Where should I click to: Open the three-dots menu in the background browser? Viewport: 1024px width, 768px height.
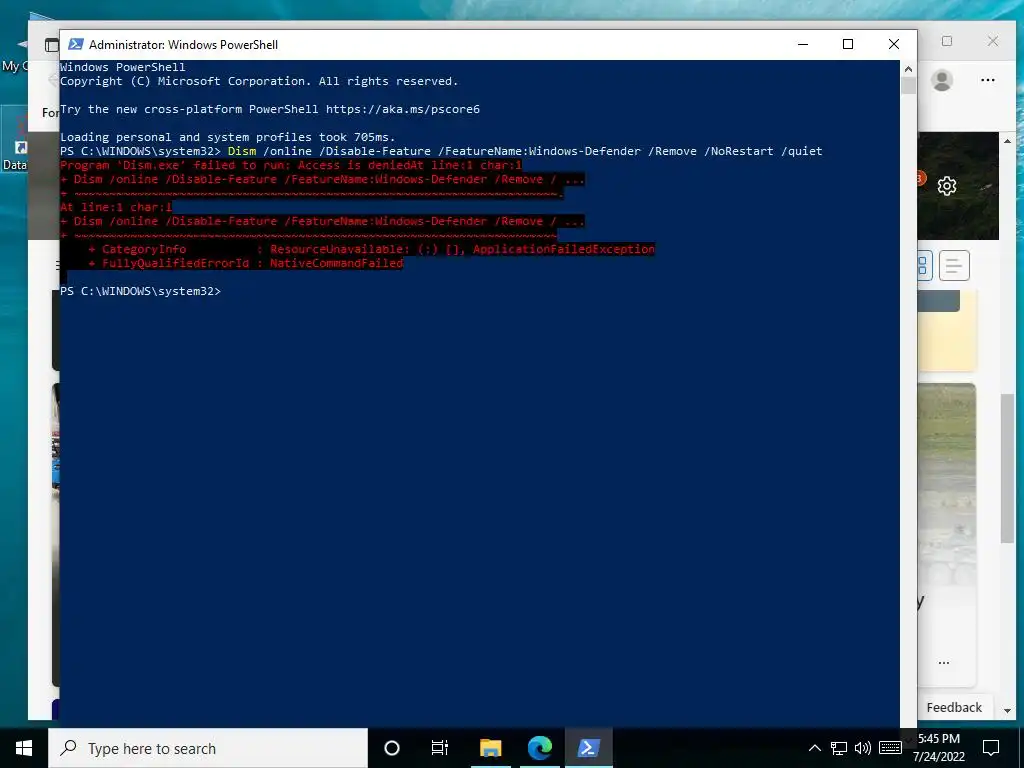click(987, 80)
